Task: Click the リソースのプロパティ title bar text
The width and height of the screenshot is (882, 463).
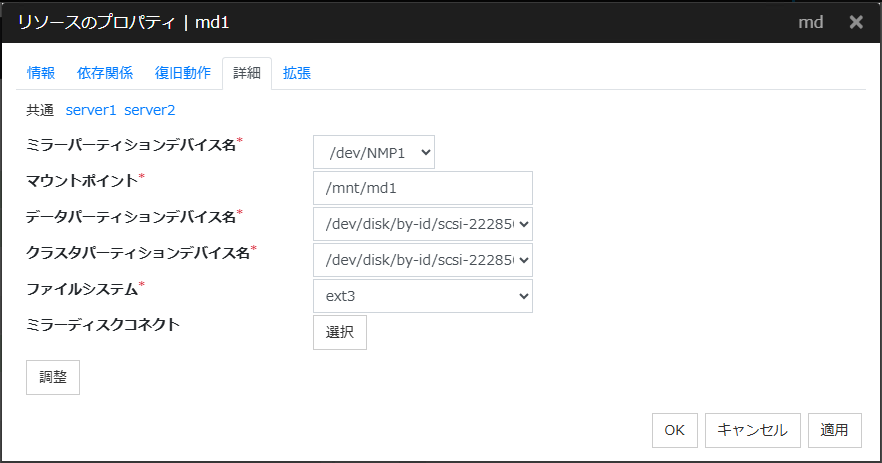Action: [x=130, y=22]
